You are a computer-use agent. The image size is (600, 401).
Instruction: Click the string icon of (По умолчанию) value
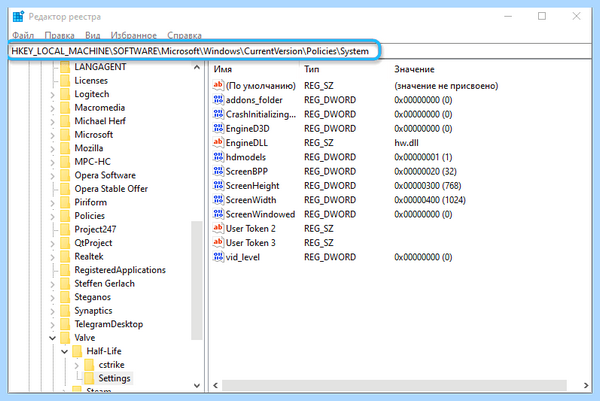click(x=218, y=85)
